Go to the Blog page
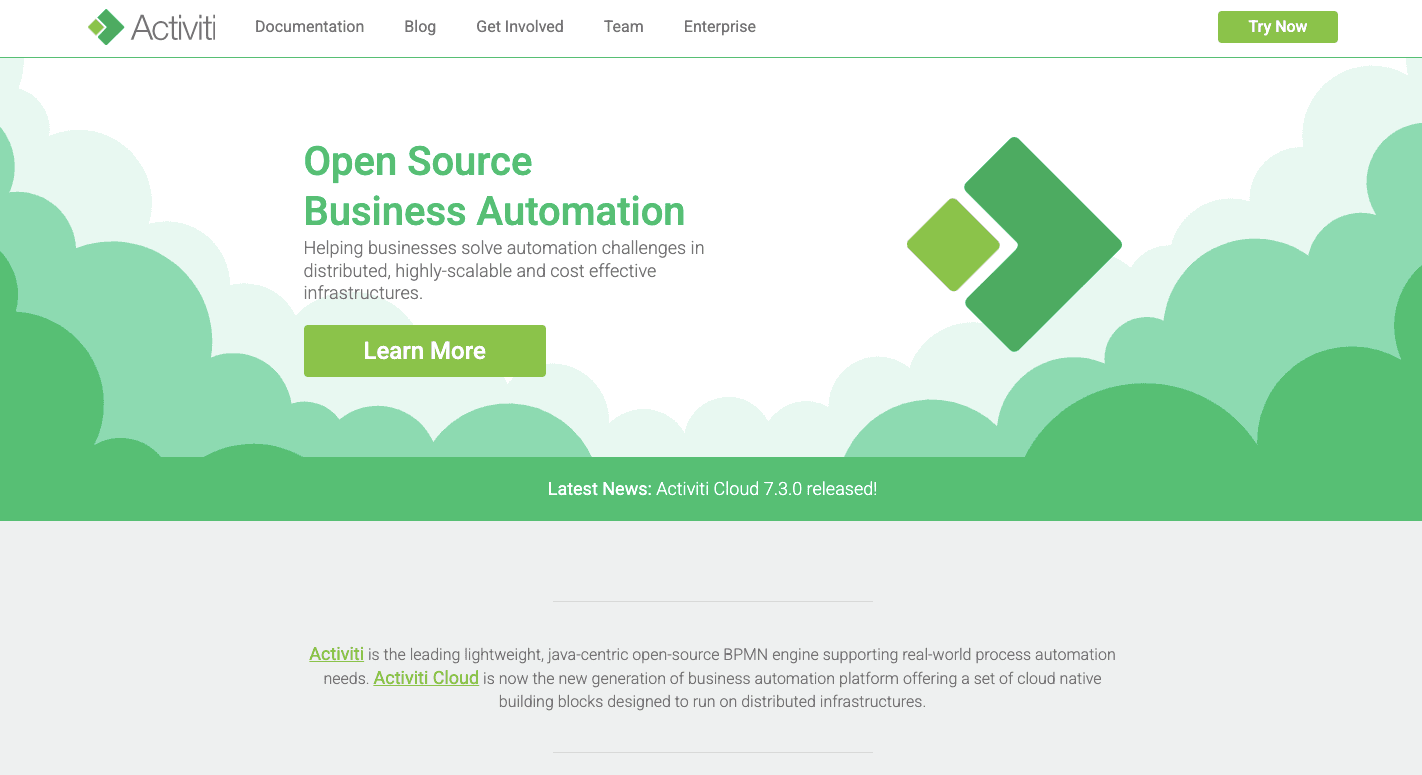Viewport: 1422px width, 775px height. pos(420,27)
